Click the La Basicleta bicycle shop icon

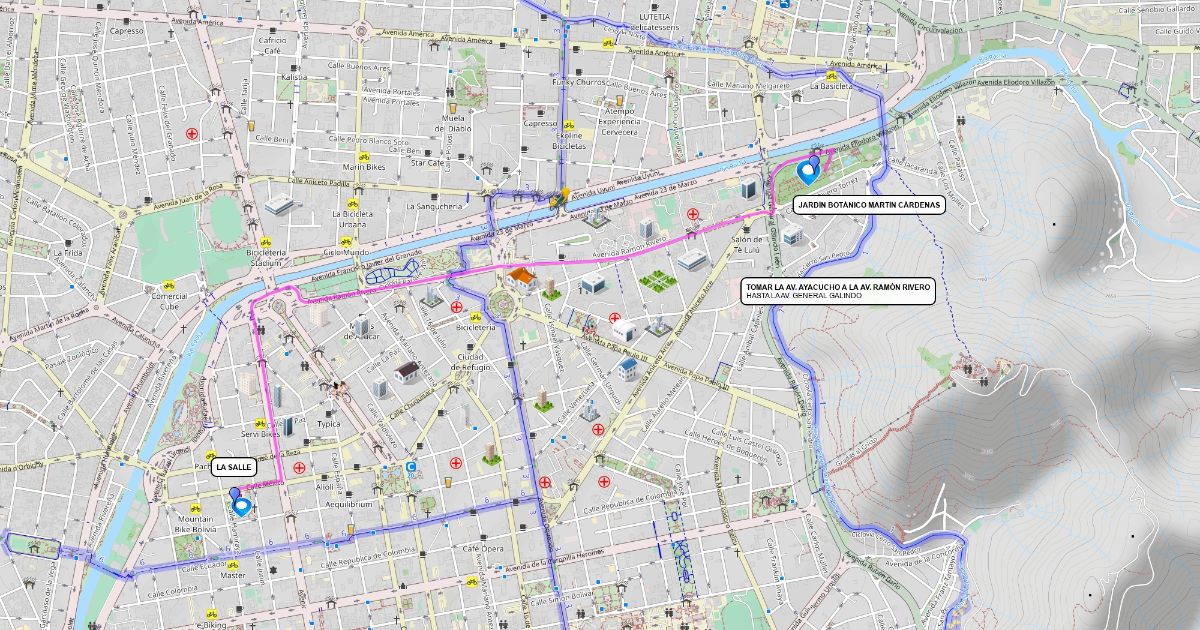pyautogui.click(x=831, y=75)
